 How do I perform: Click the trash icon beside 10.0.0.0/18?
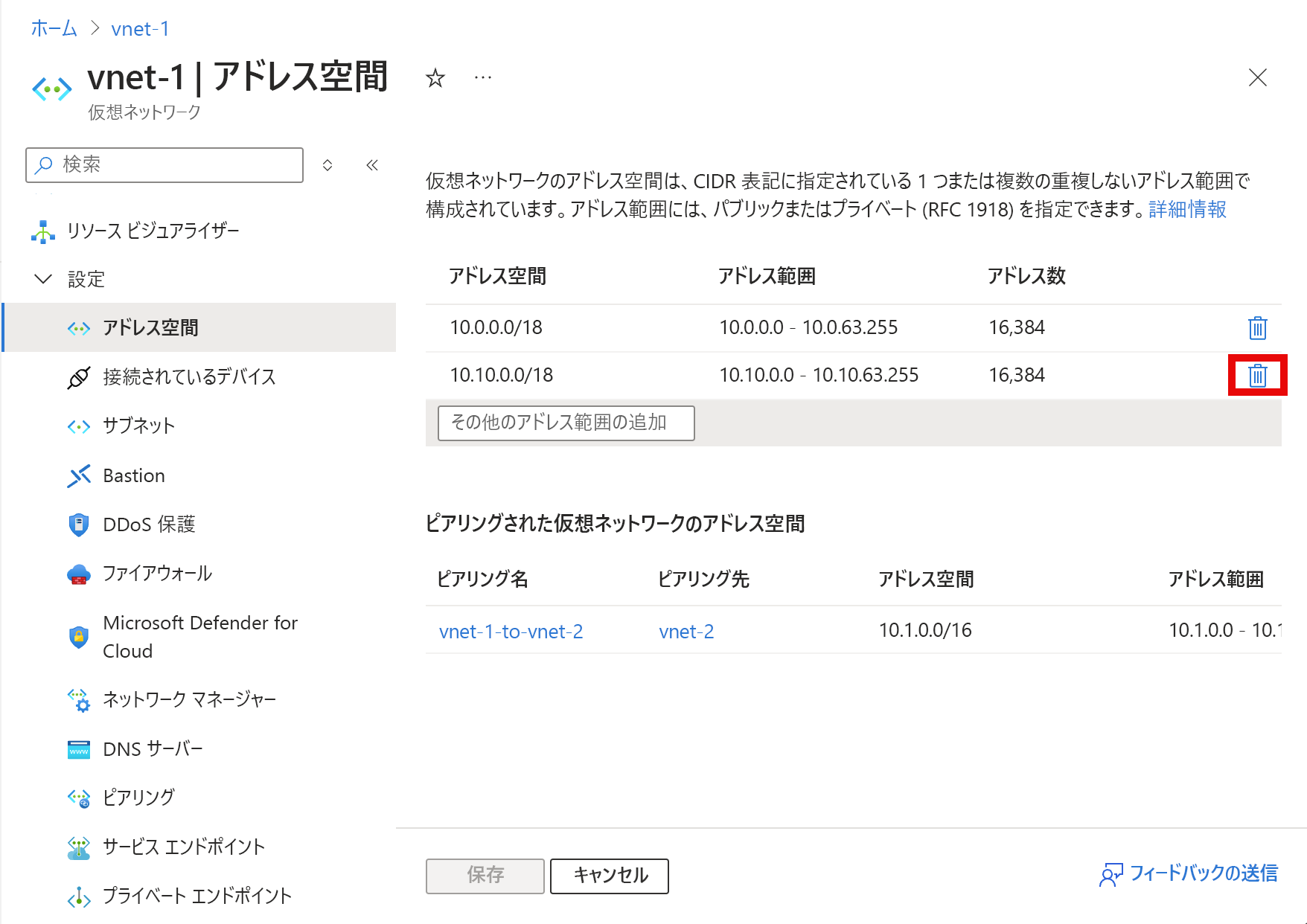pyautogui.click(x=1257, y=327)
